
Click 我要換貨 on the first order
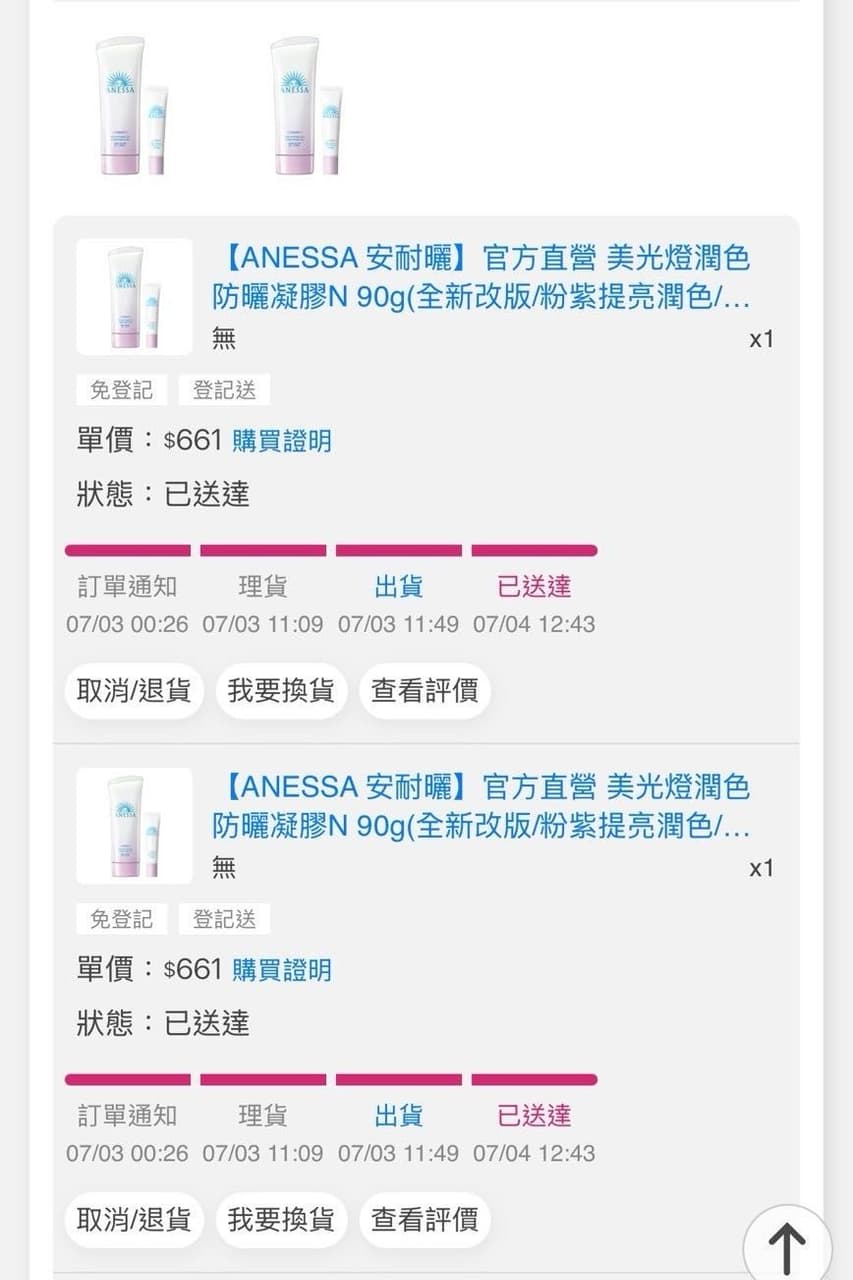(x=281, y=691)
